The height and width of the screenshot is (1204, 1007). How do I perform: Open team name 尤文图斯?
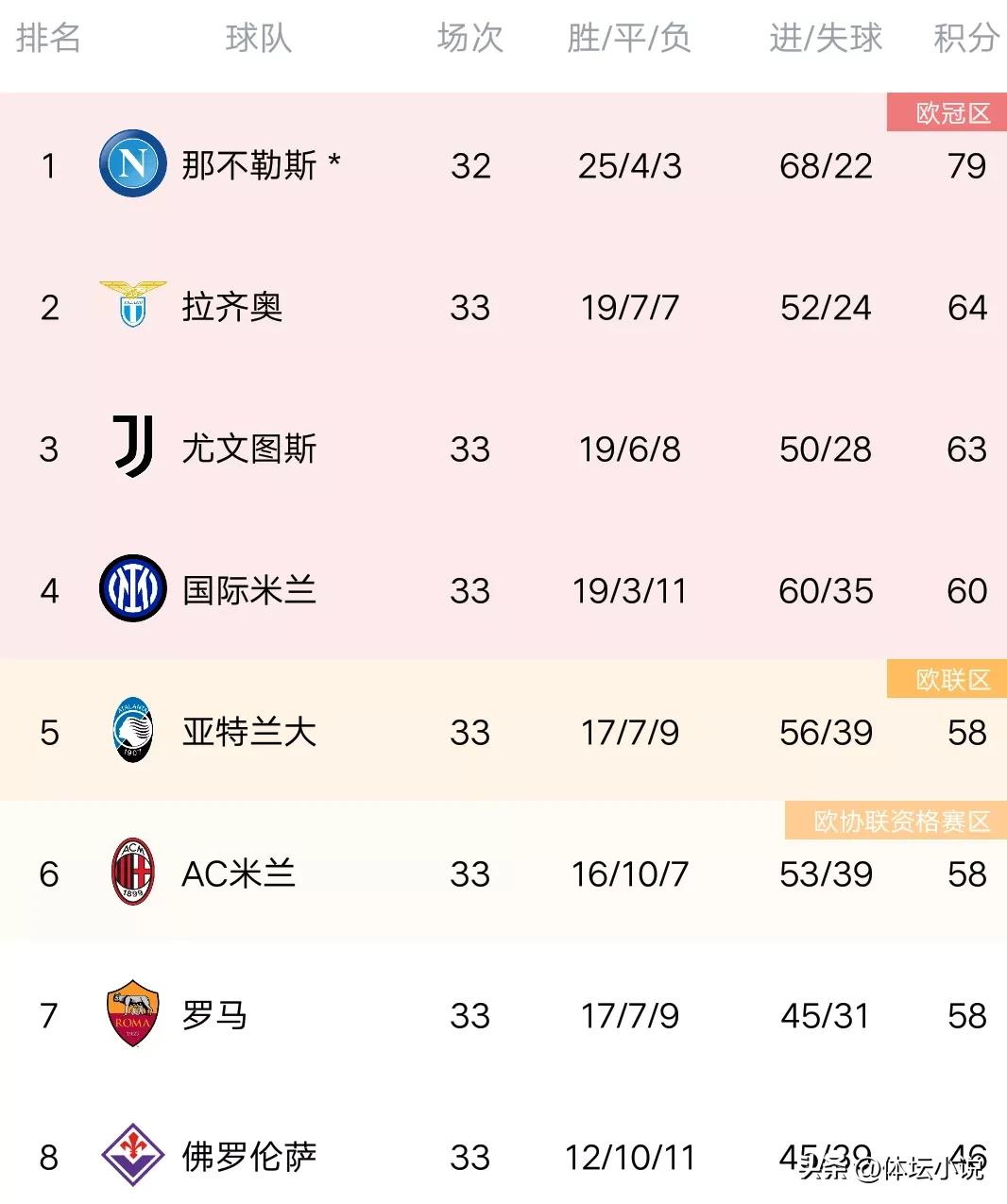click(249, 449)
